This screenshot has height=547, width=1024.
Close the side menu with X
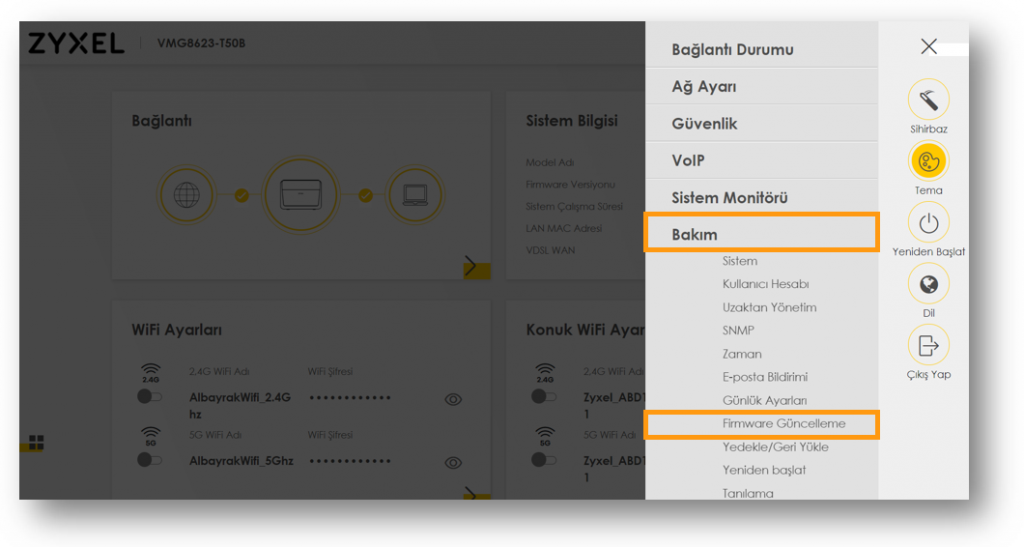click(929, 46)
